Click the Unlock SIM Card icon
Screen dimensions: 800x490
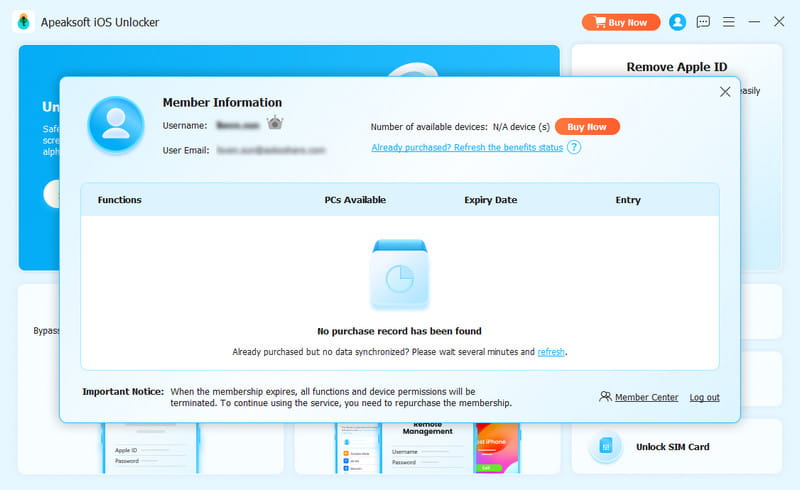tap(605, 447)
